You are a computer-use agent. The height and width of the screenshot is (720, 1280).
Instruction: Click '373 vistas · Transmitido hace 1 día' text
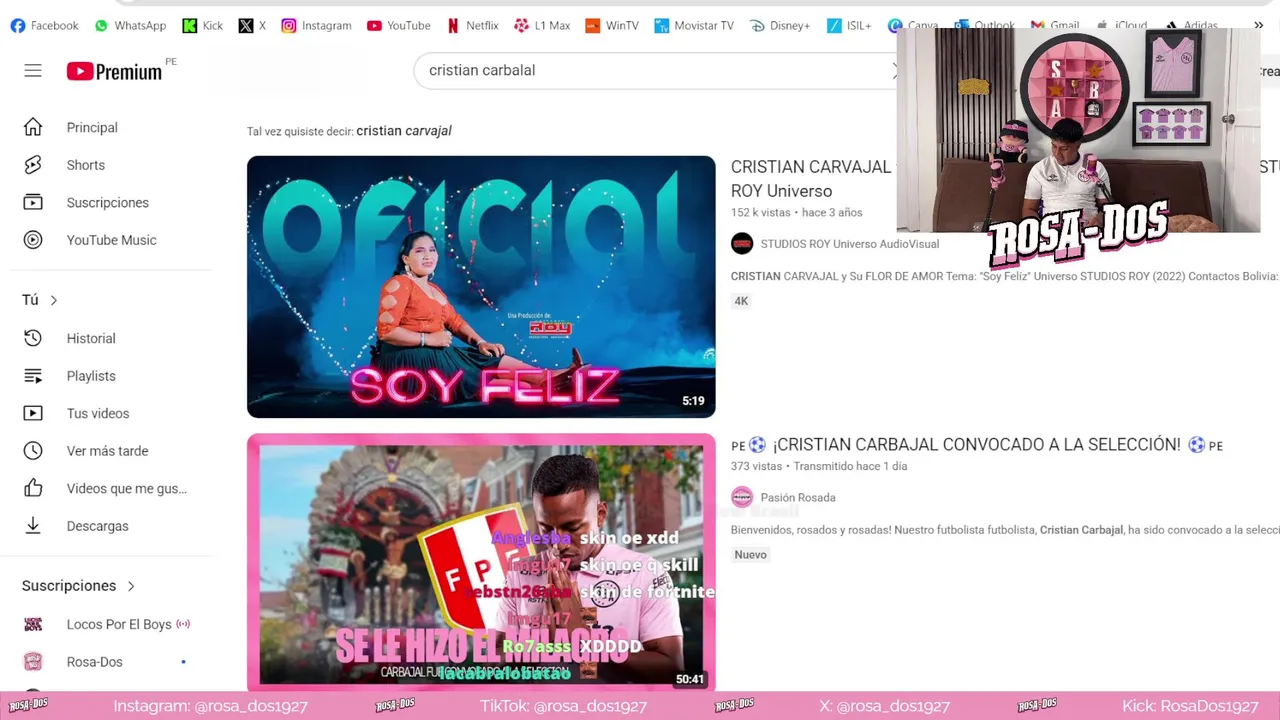point(819,466)
